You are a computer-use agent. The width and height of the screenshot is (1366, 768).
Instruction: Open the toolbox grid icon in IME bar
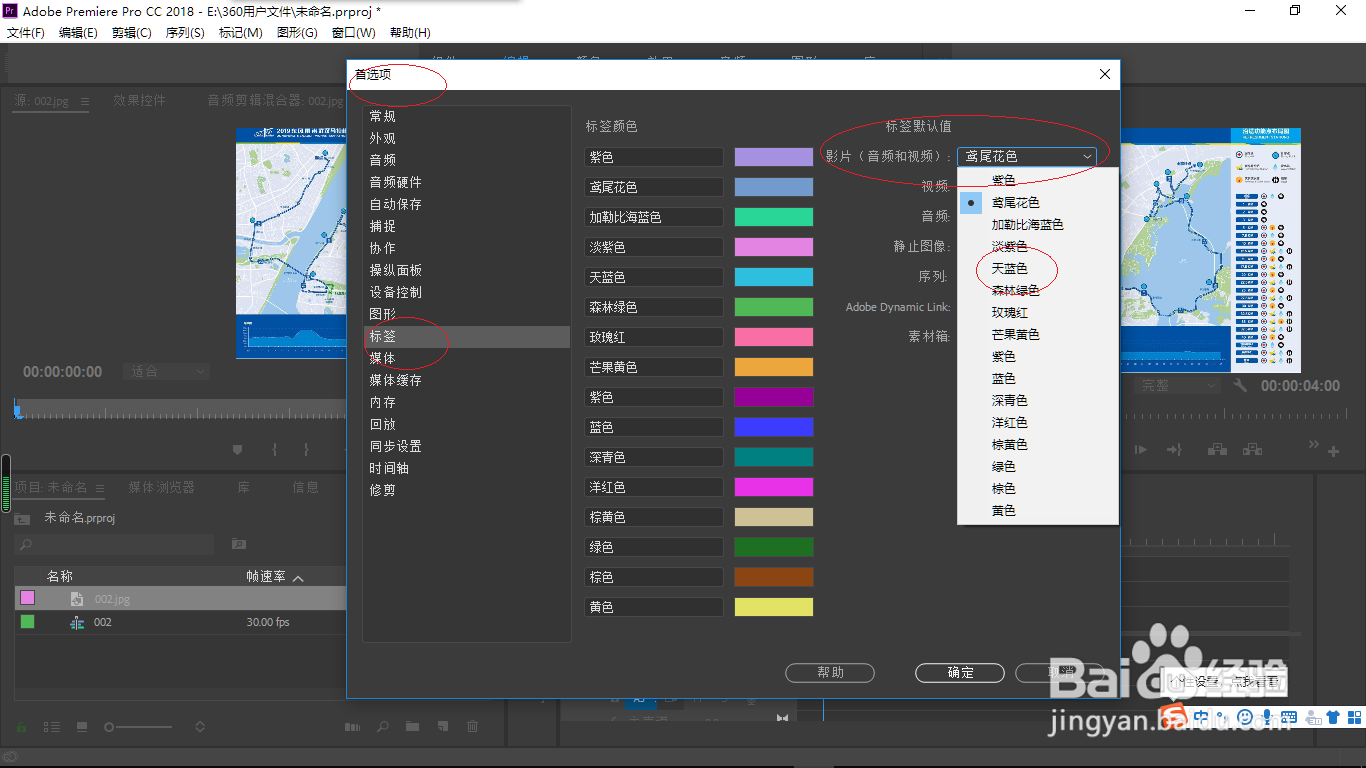(x=1353, y=717)
